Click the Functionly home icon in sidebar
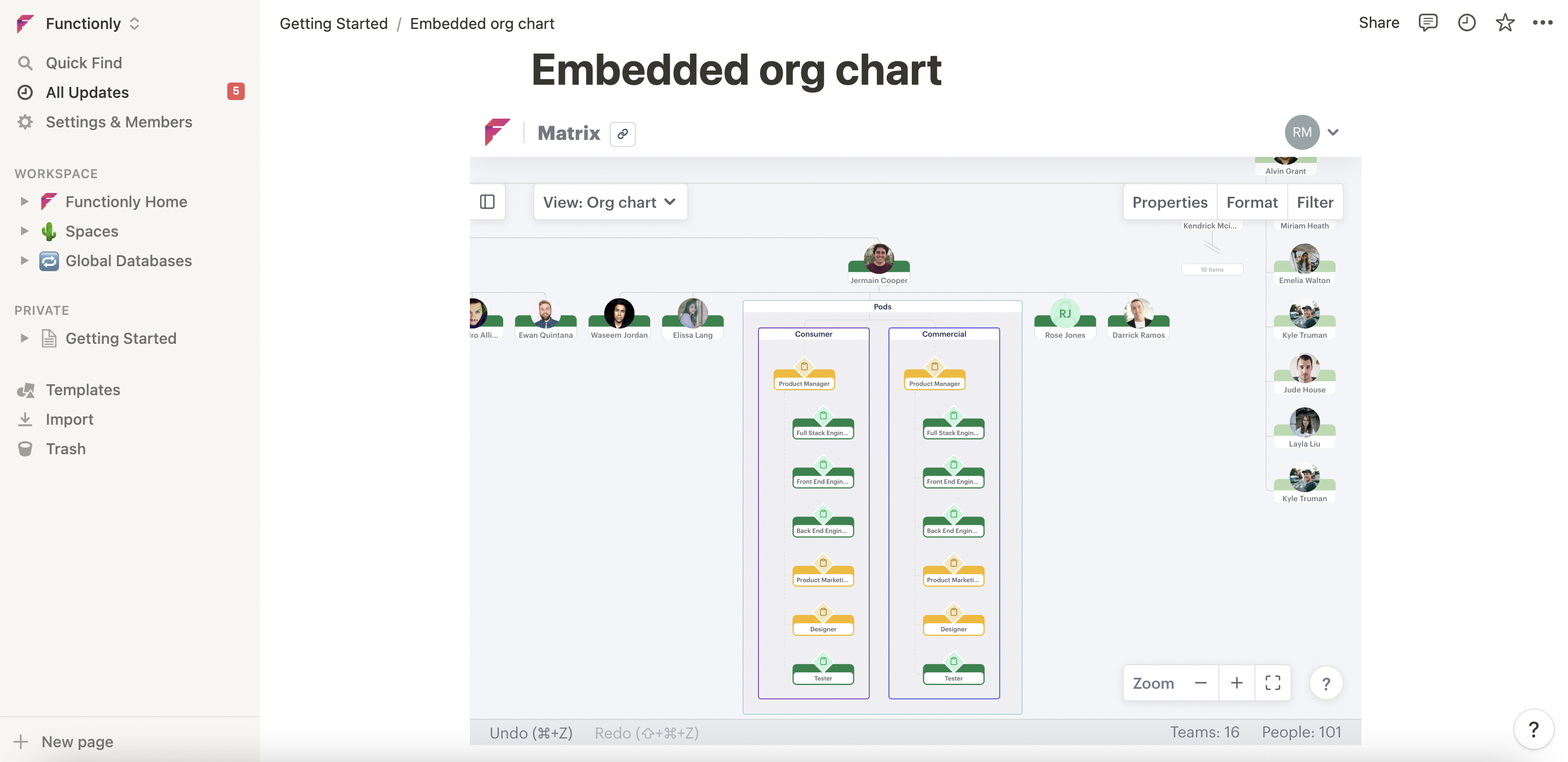Image resolution: width=1568 pixels, height=762 pixels. click(x=48, y=200)
